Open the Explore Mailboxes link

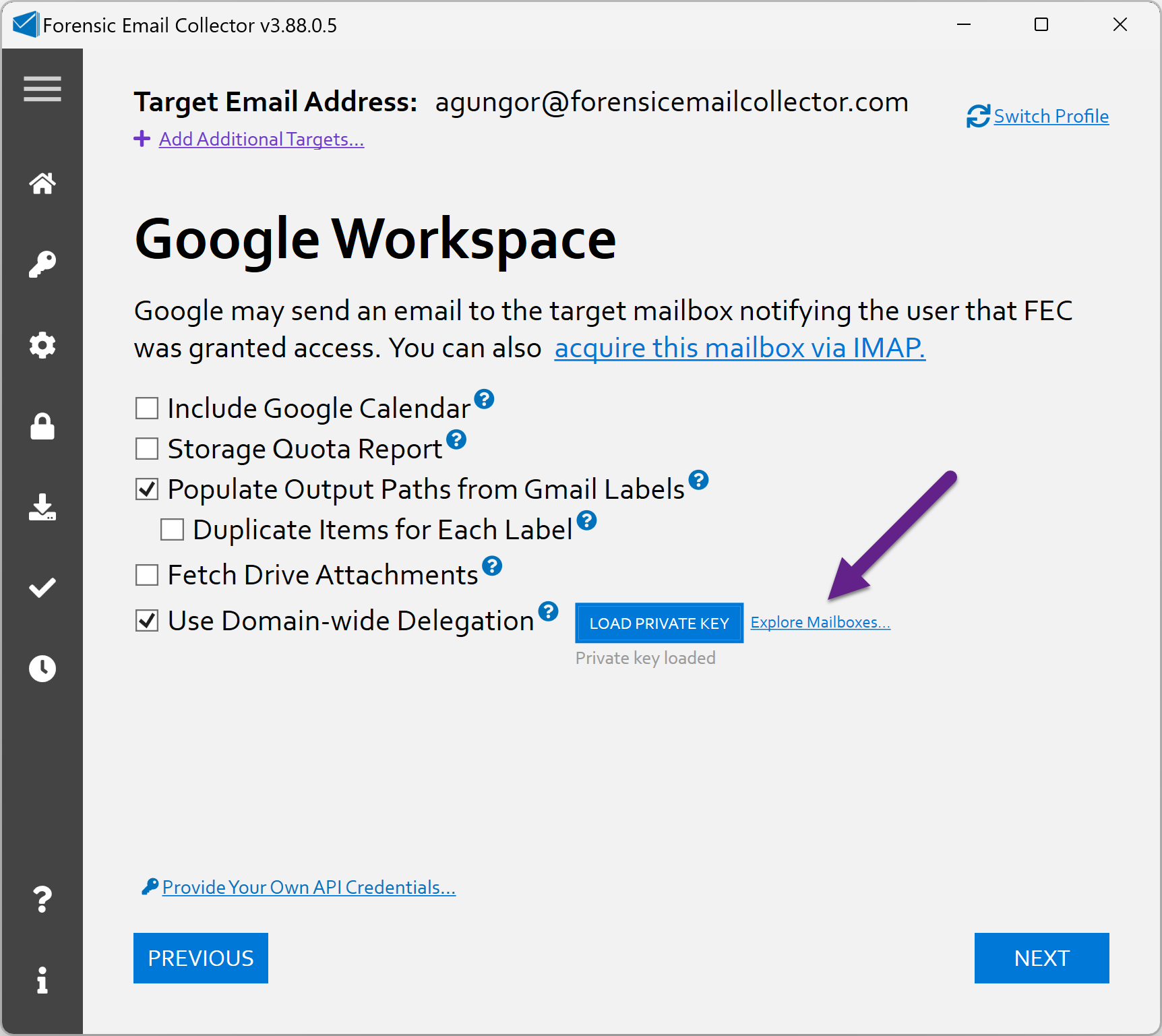pos(820,622)
